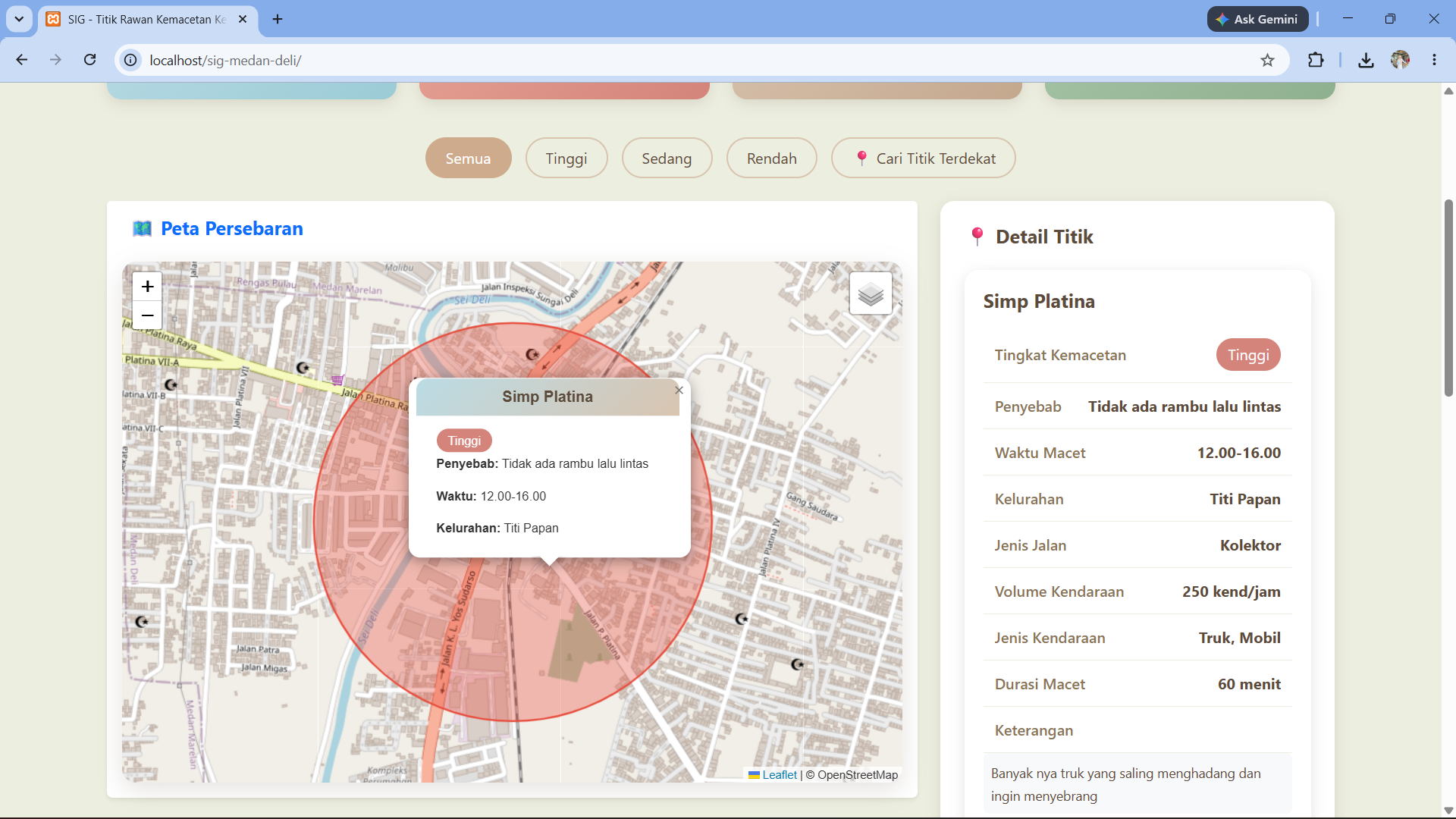Click the Jenis Jalan value Kolektor
1456x819 pixels.
coord(1250,545)
